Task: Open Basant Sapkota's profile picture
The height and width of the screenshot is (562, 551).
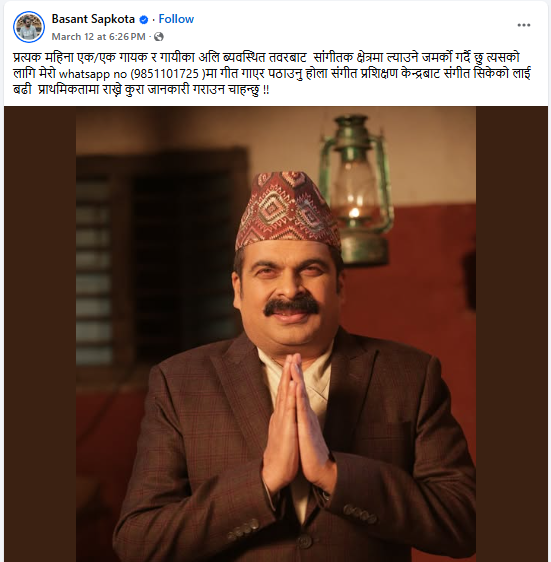Action: coord(29,27)
